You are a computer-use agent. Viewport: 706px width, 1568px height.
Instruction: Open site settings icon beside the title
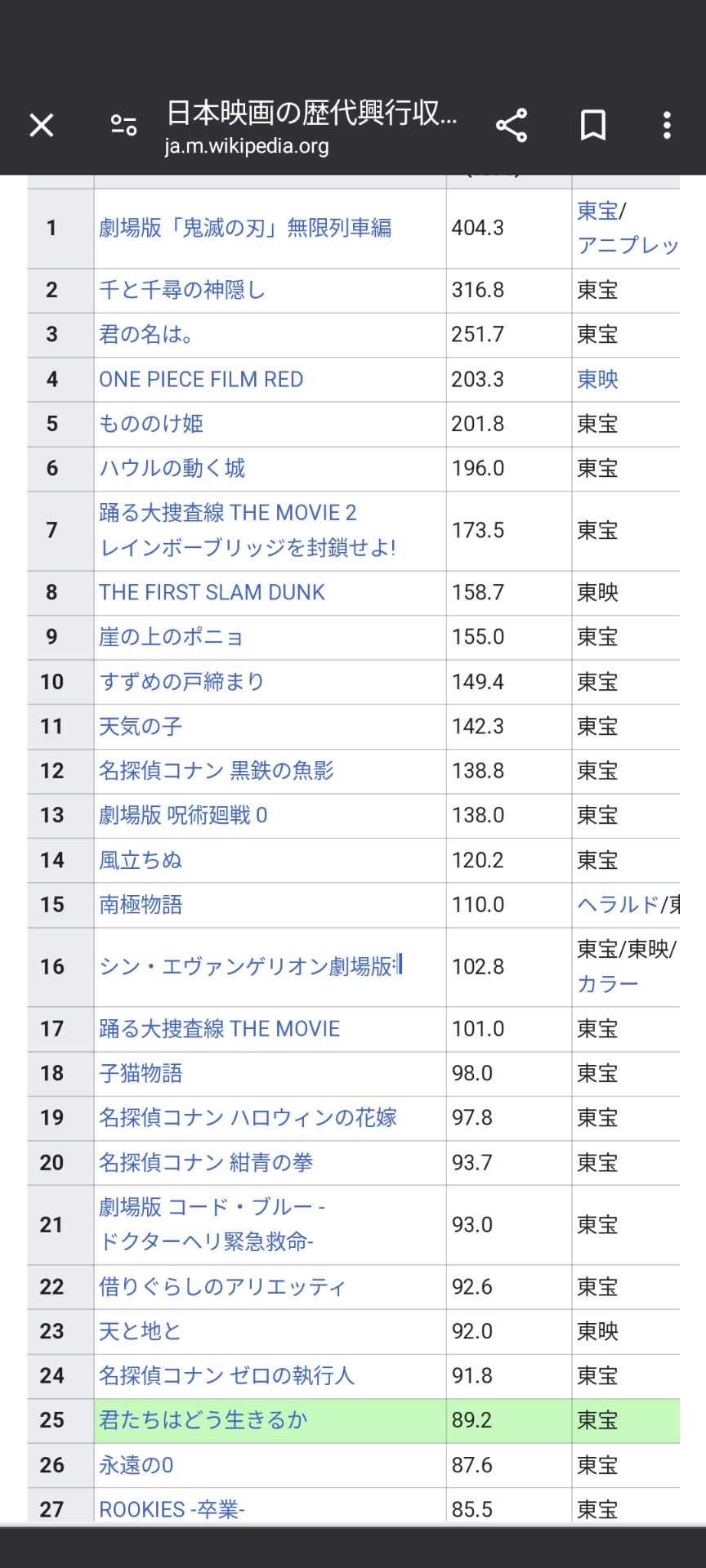(123, 126)
